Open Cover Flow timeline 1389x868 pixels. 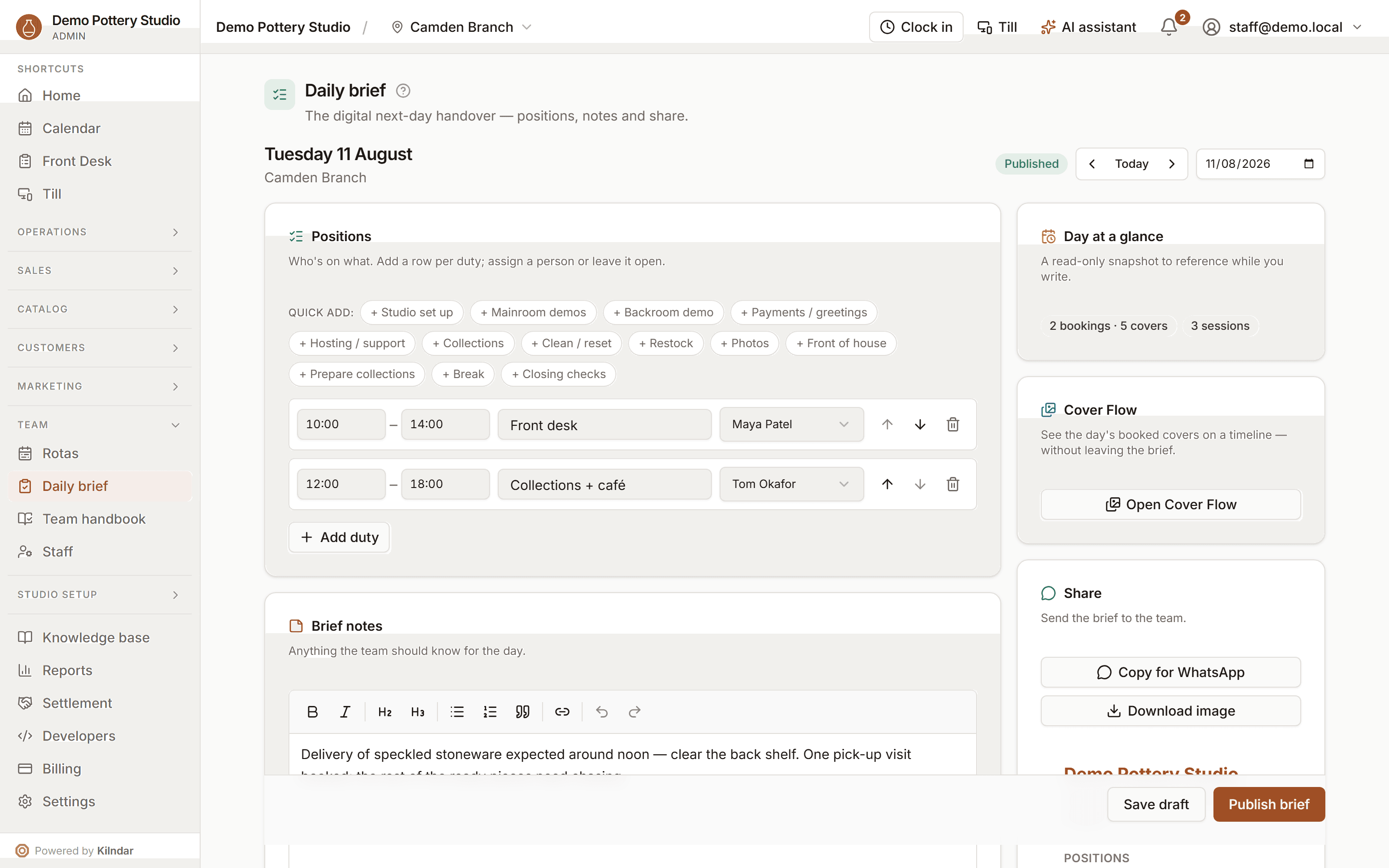(x=1171, y=504)
